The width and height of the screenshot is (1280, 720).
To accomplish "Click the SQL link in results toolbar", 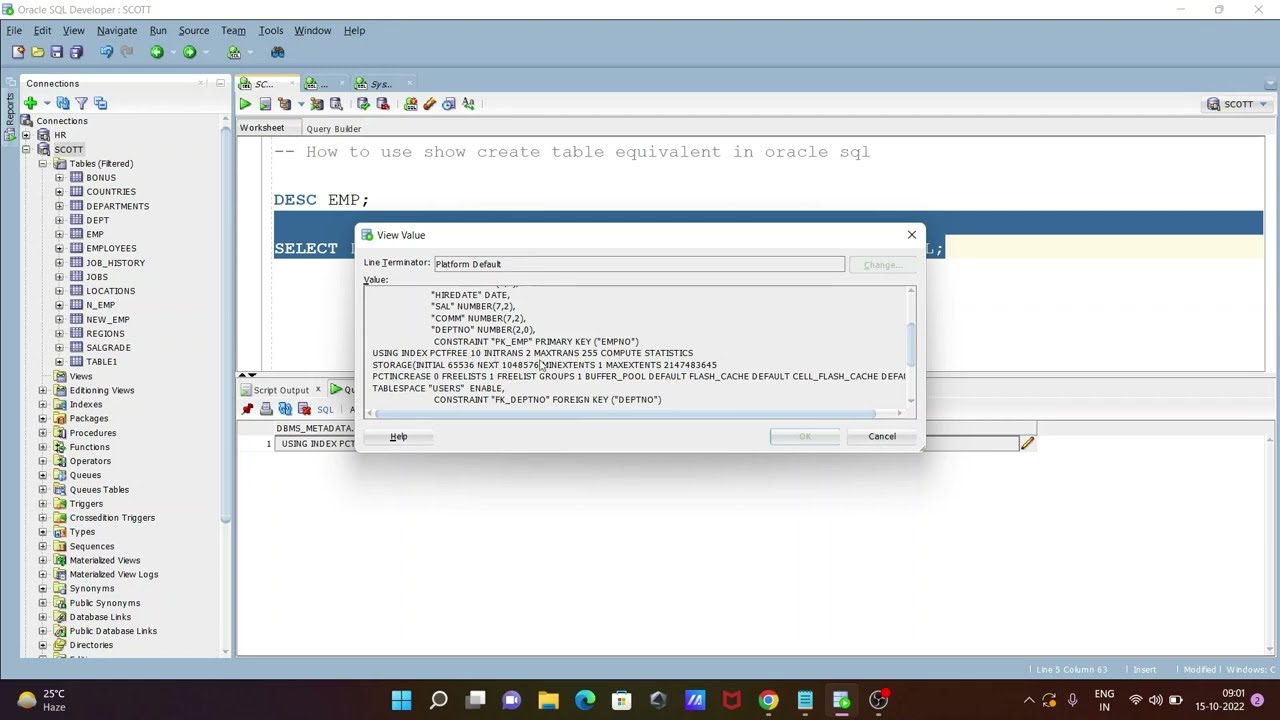I will coord(325,409).
